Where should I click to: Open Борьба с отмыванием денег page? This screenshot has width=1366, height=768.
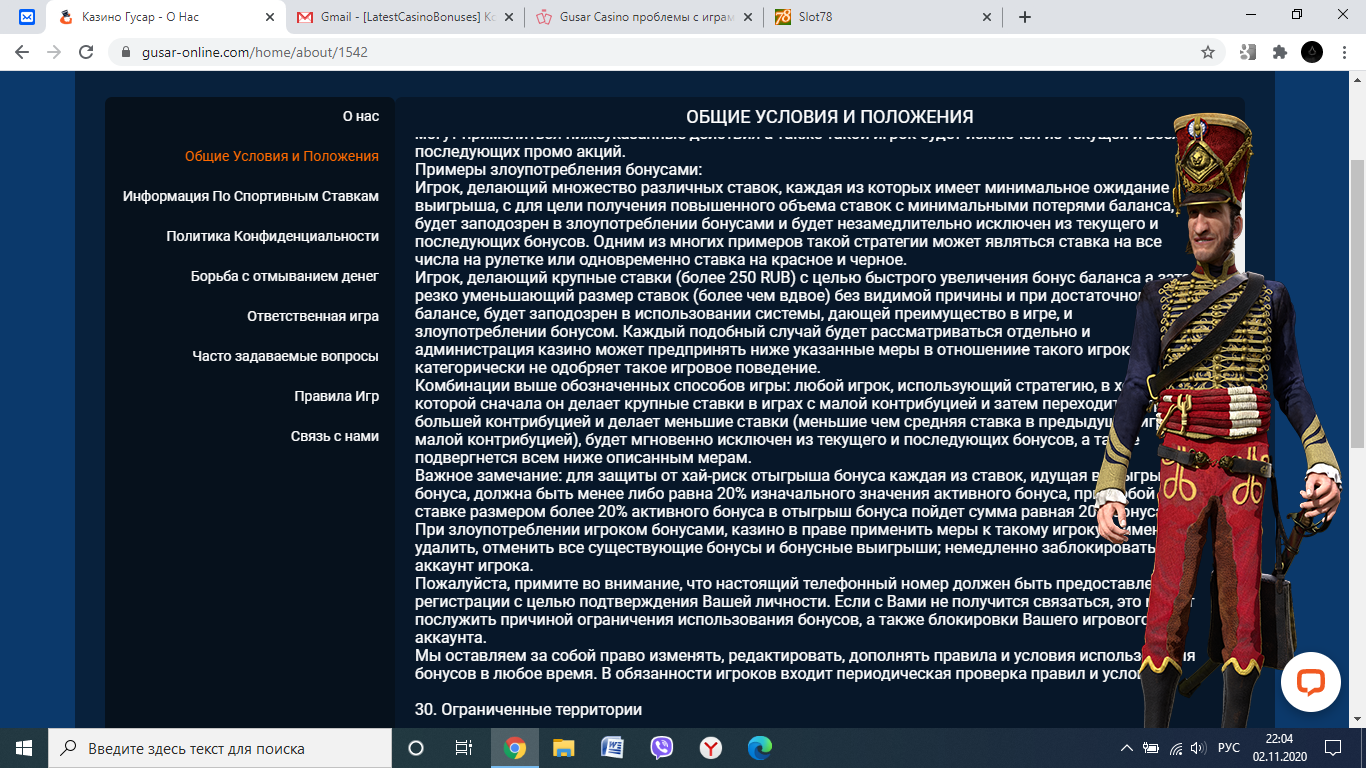pos(285,276)
